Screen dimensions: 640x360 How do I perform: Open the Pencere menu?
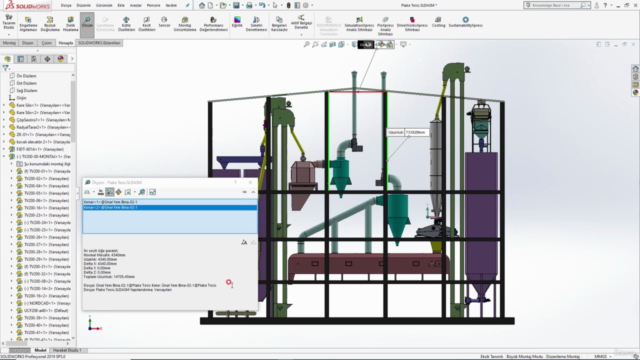click(x=153, y=5)
